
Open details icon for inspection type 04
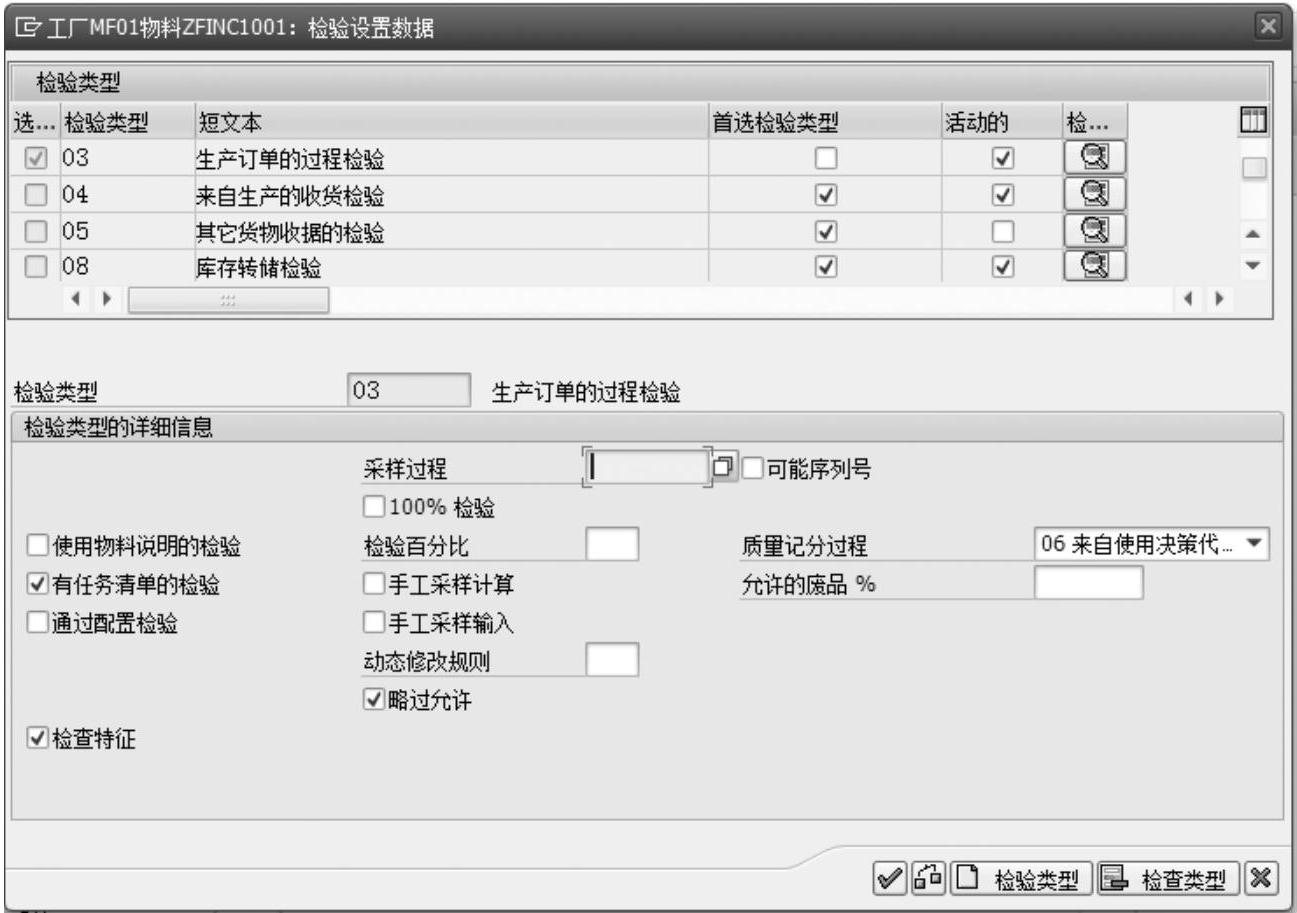pyautogui.click(x=1094, y=193)
